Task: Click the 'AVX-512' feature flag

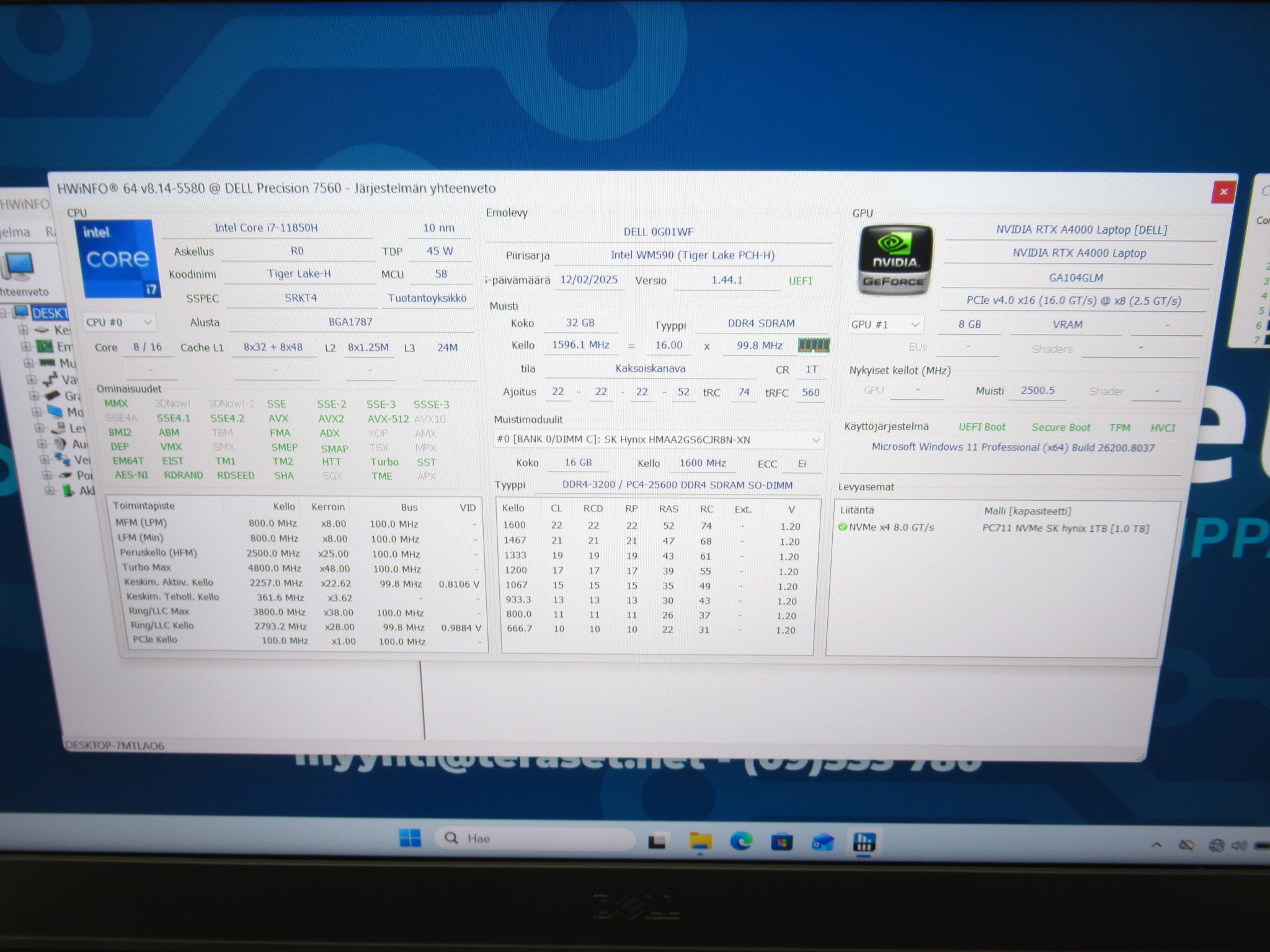Action: tap(388, 419)
